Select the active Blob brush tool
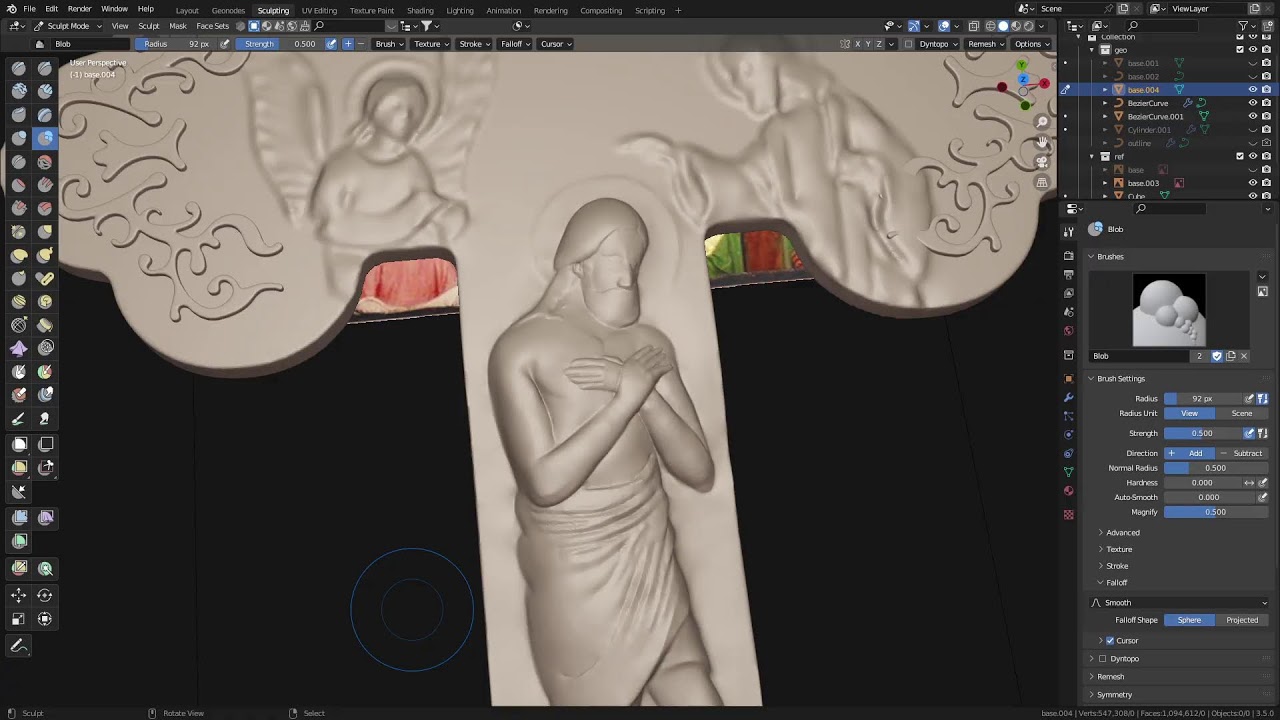The image size is (1280, 720). click(45, 138)
